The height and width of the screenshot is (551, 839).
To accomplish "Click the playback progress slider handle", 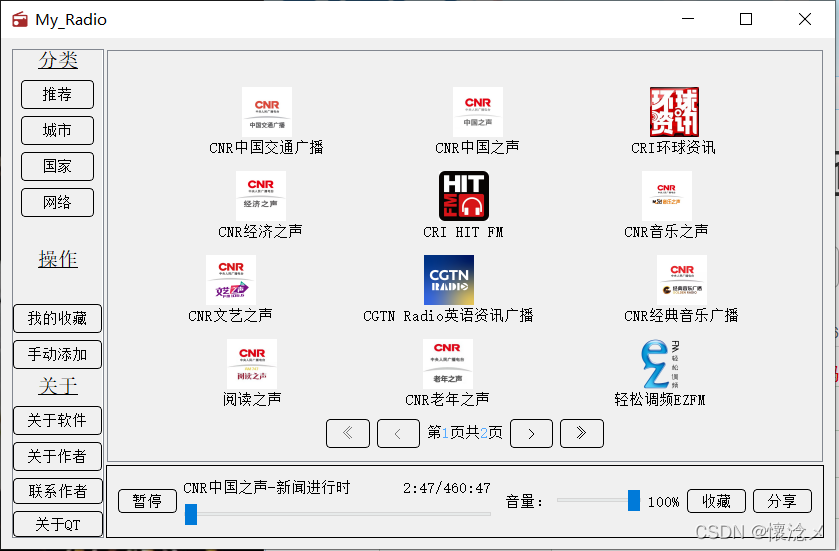I will pos(191,514).
